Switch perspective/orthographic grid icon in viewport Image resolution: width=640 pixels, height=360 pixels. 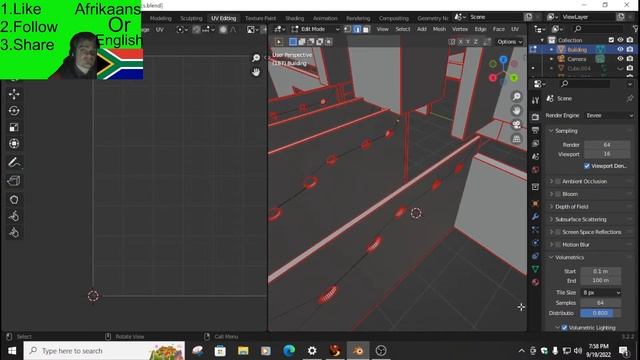coord(517,139)
